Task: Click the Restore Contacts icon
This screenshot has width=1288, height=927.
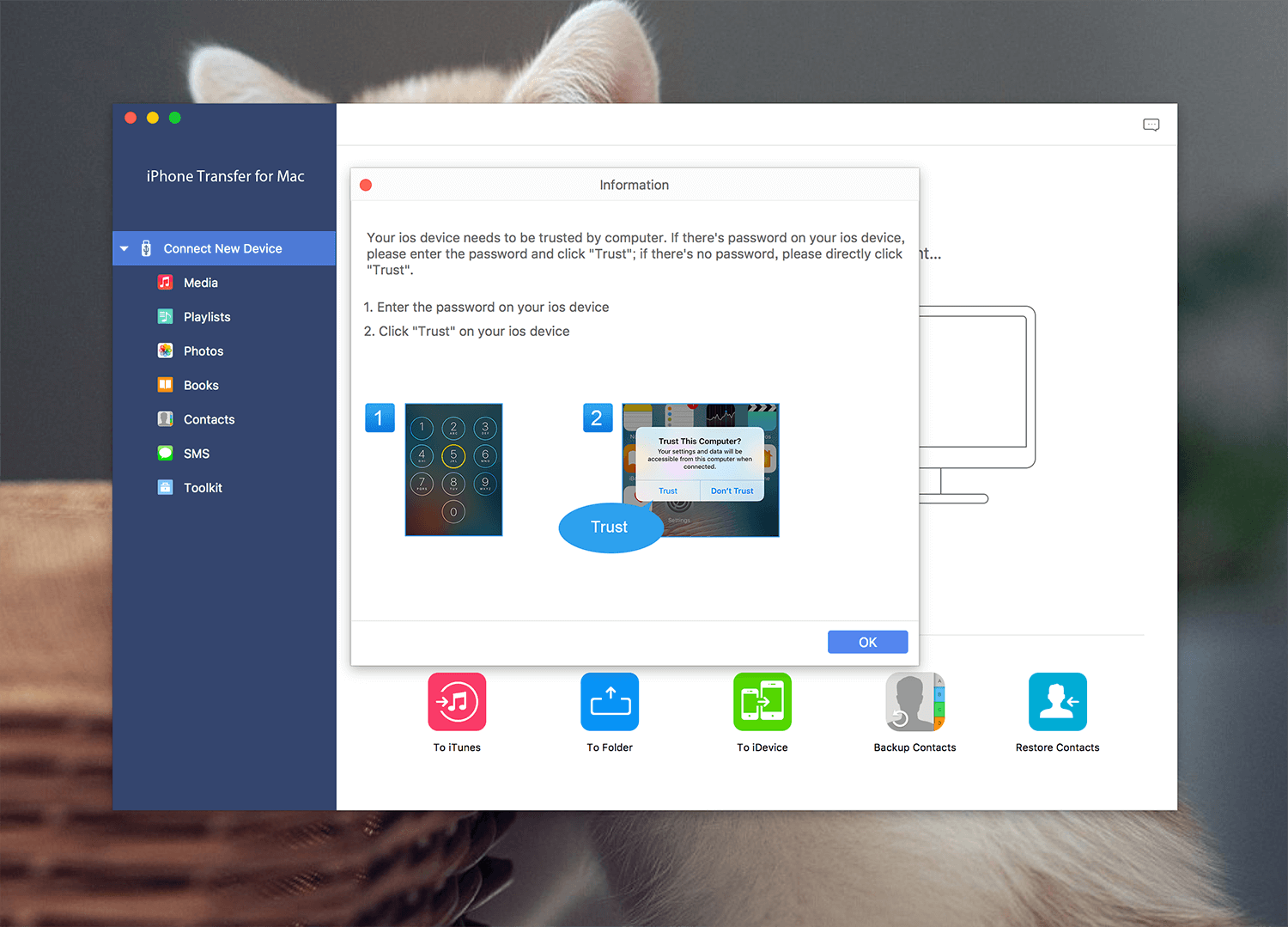Action: tap(1058, 702)
